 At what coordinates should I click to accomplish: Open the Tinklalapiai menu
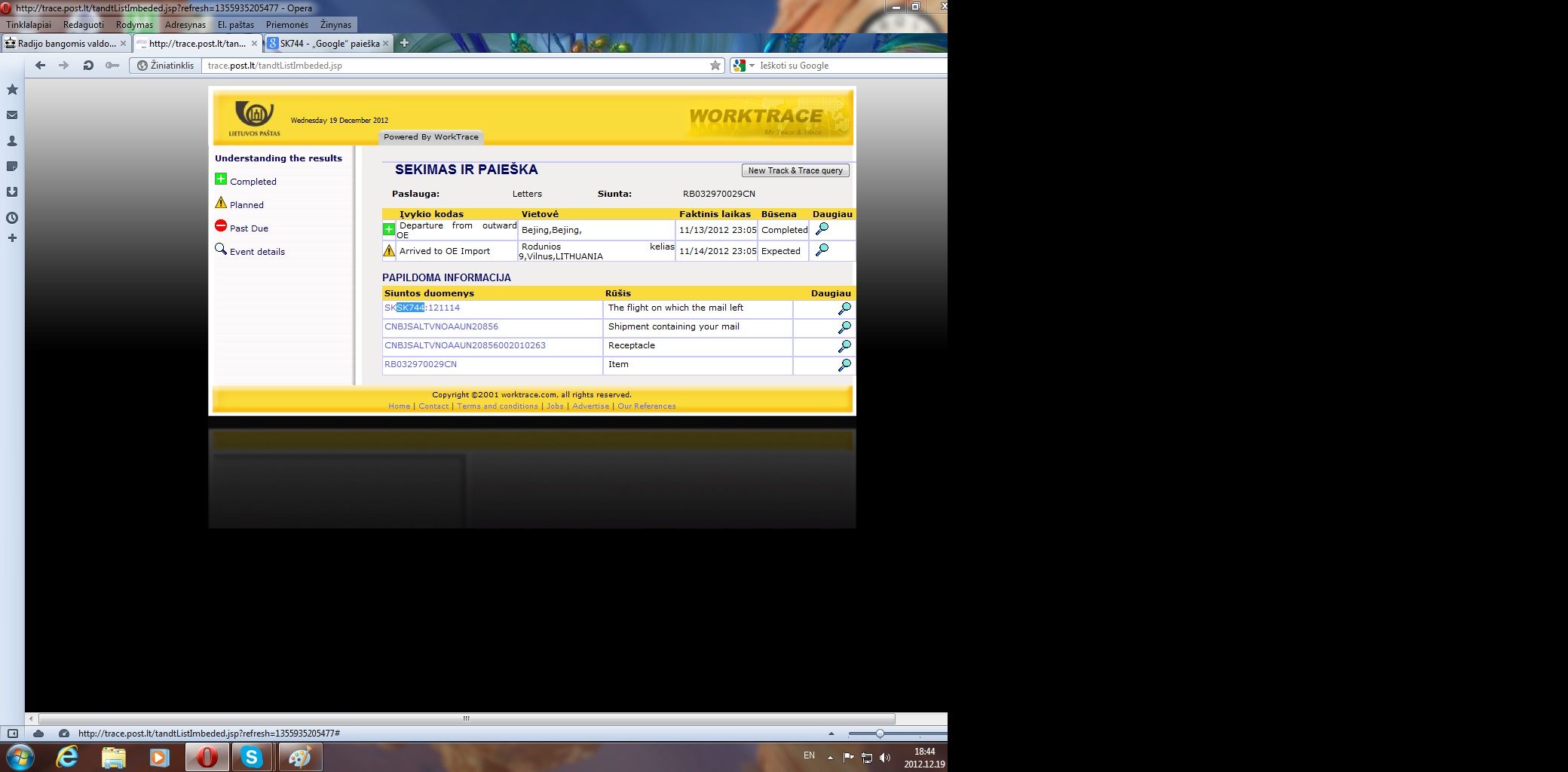[x=29, y=25]
